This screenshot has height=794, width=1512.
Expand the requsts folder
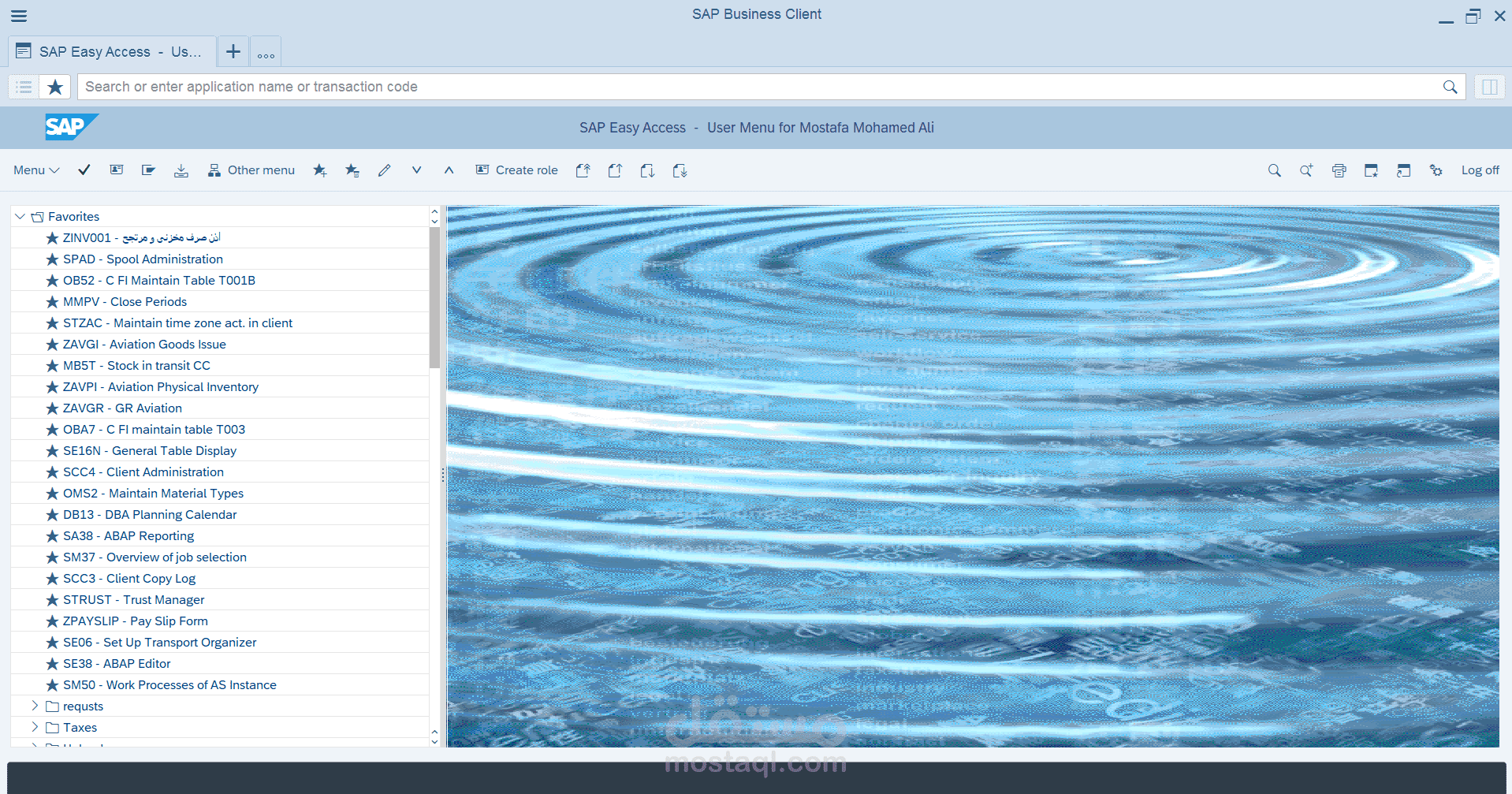coord(35,706)
